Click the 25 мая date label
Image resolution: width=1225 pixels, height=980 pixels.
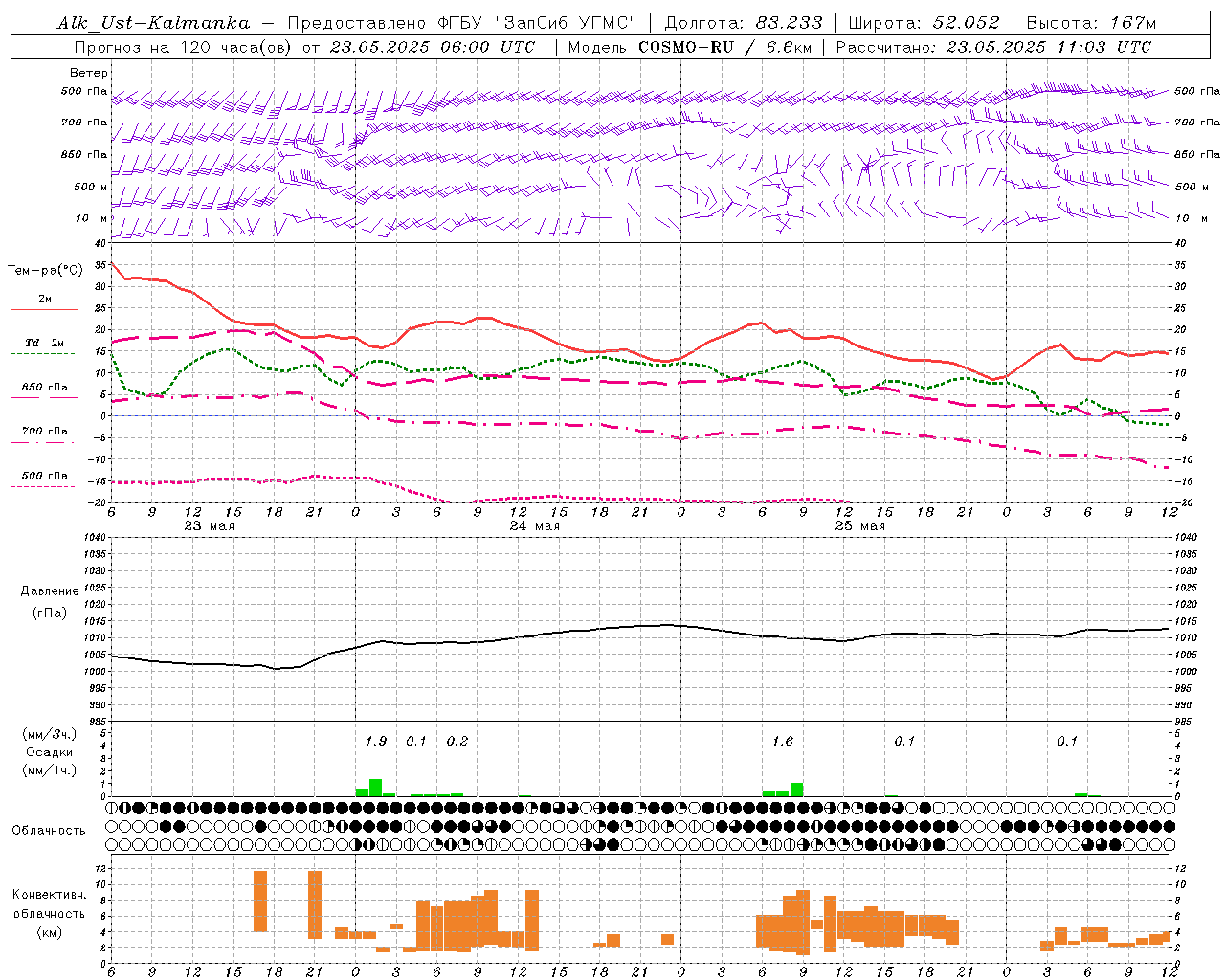click(859, 526)
